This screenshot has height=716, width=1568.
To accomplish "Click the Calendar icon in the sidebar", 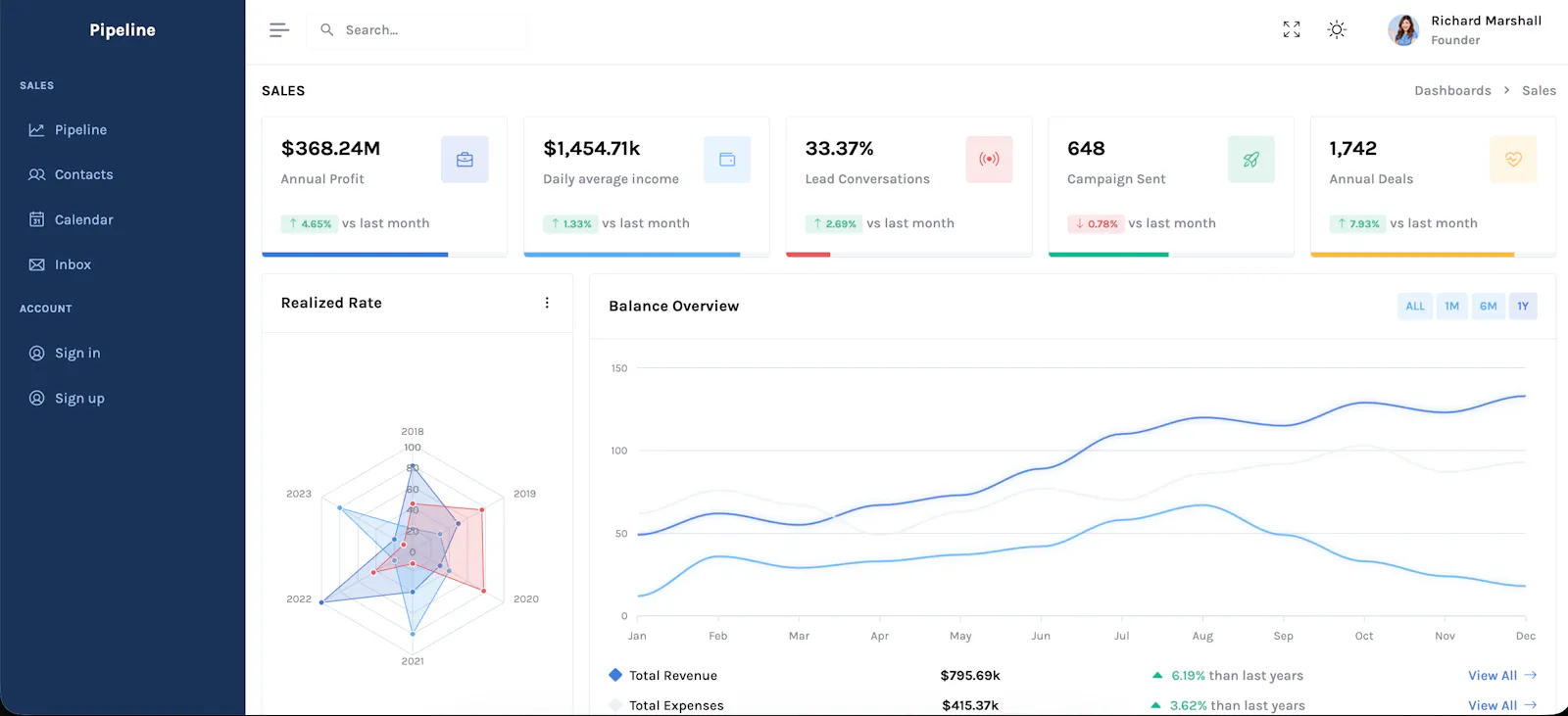I will (x=36, y=219).
